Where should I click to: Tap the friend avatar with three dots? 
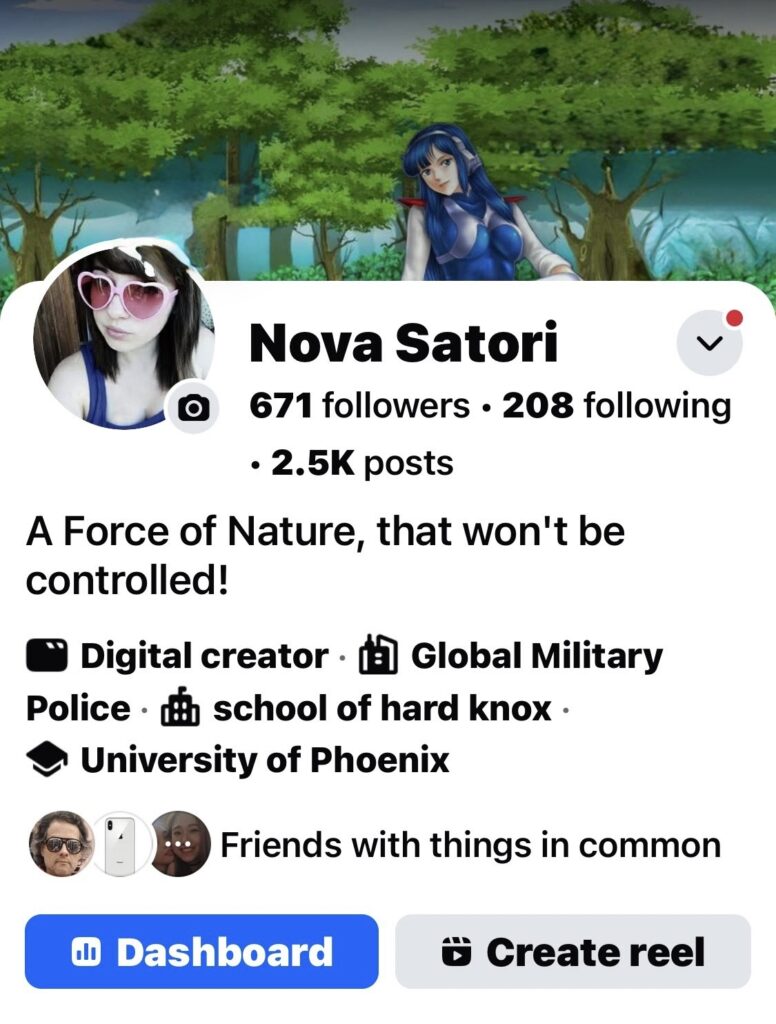pyautogui.click(x=178, y=844)
